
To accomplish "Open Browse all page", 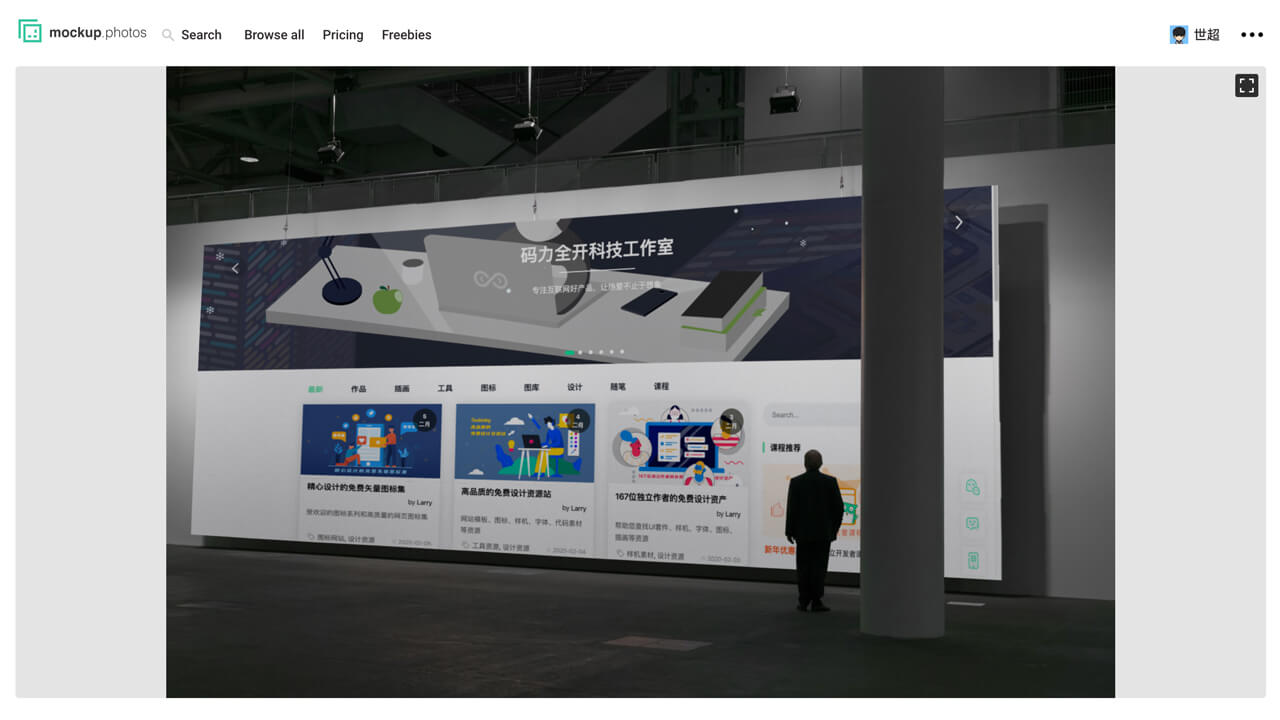I will 274,35.
